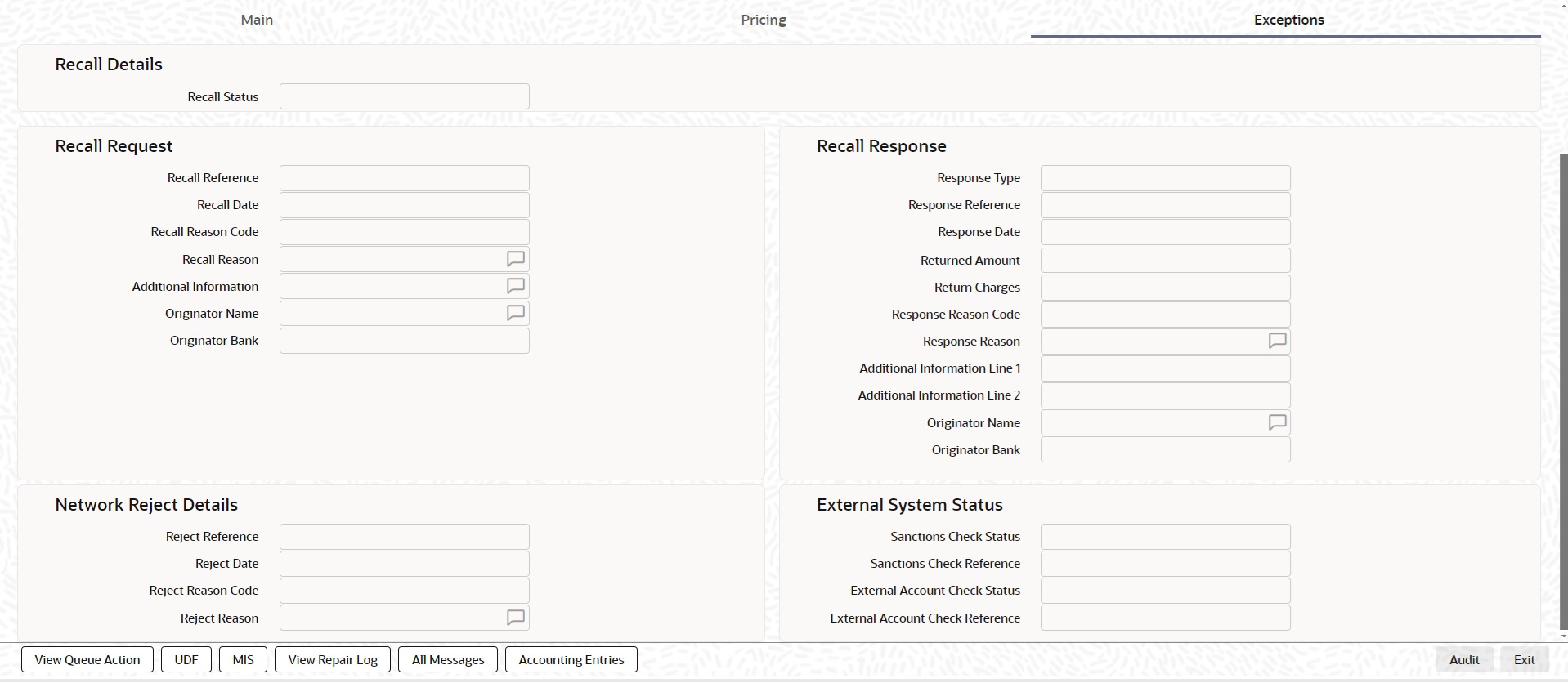1568x683 pixels.
Task: Click the Recall Reference field
Action: [405, 178]
